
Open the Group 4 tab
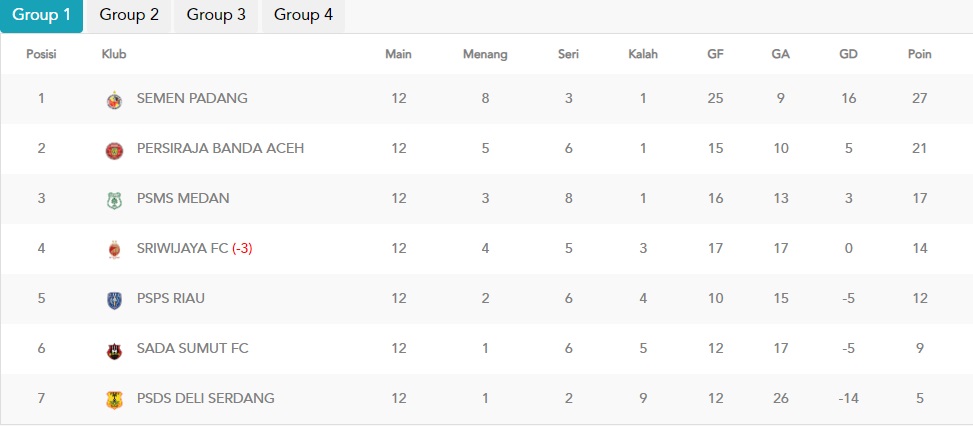coord(303,16)
